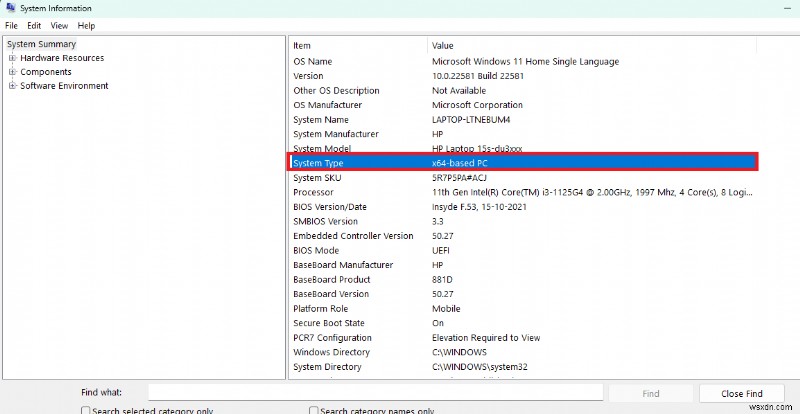Select the Embedded Controller Version row
The width and height of the screenshot is (800, 414).
click(x=522, y=236)
